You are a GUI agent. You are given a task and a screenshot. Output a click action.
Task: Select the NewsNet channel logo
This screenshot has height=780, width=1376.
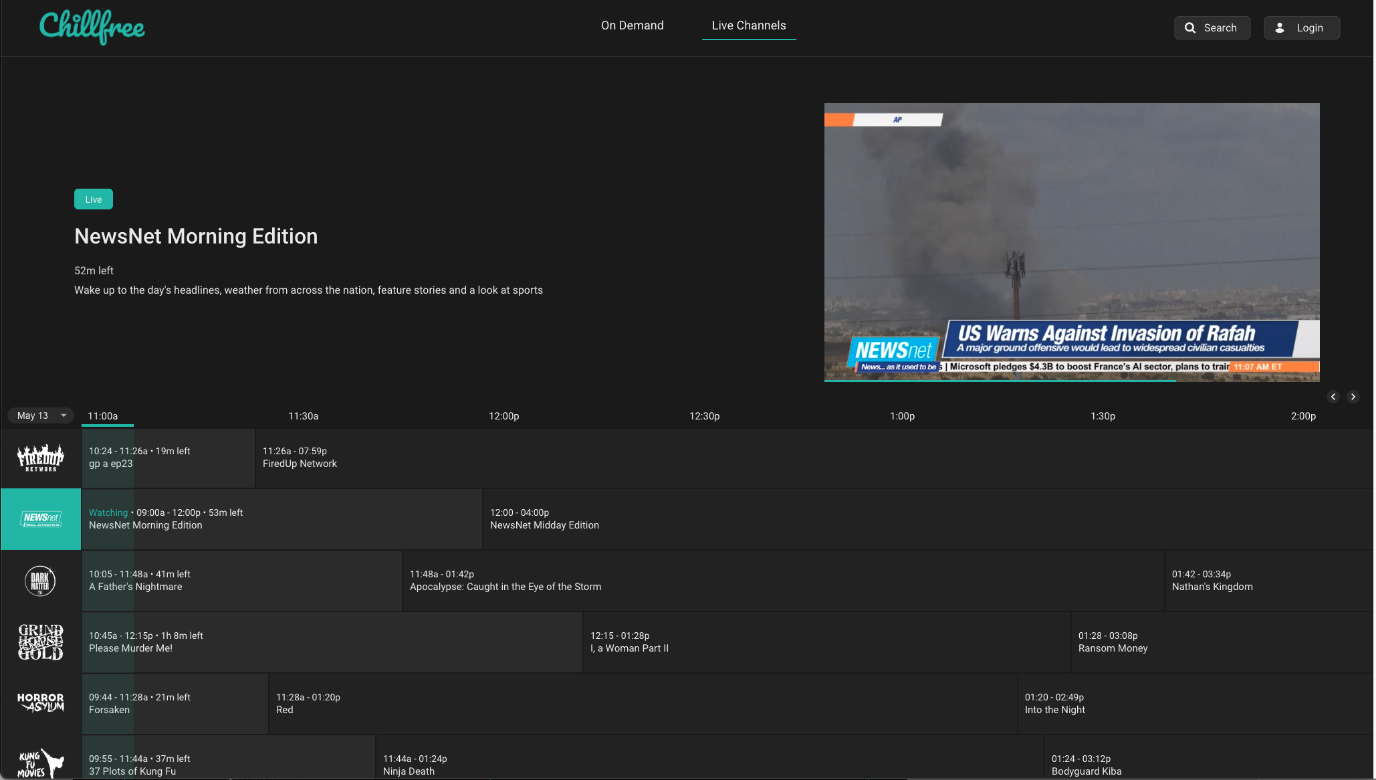40,519
